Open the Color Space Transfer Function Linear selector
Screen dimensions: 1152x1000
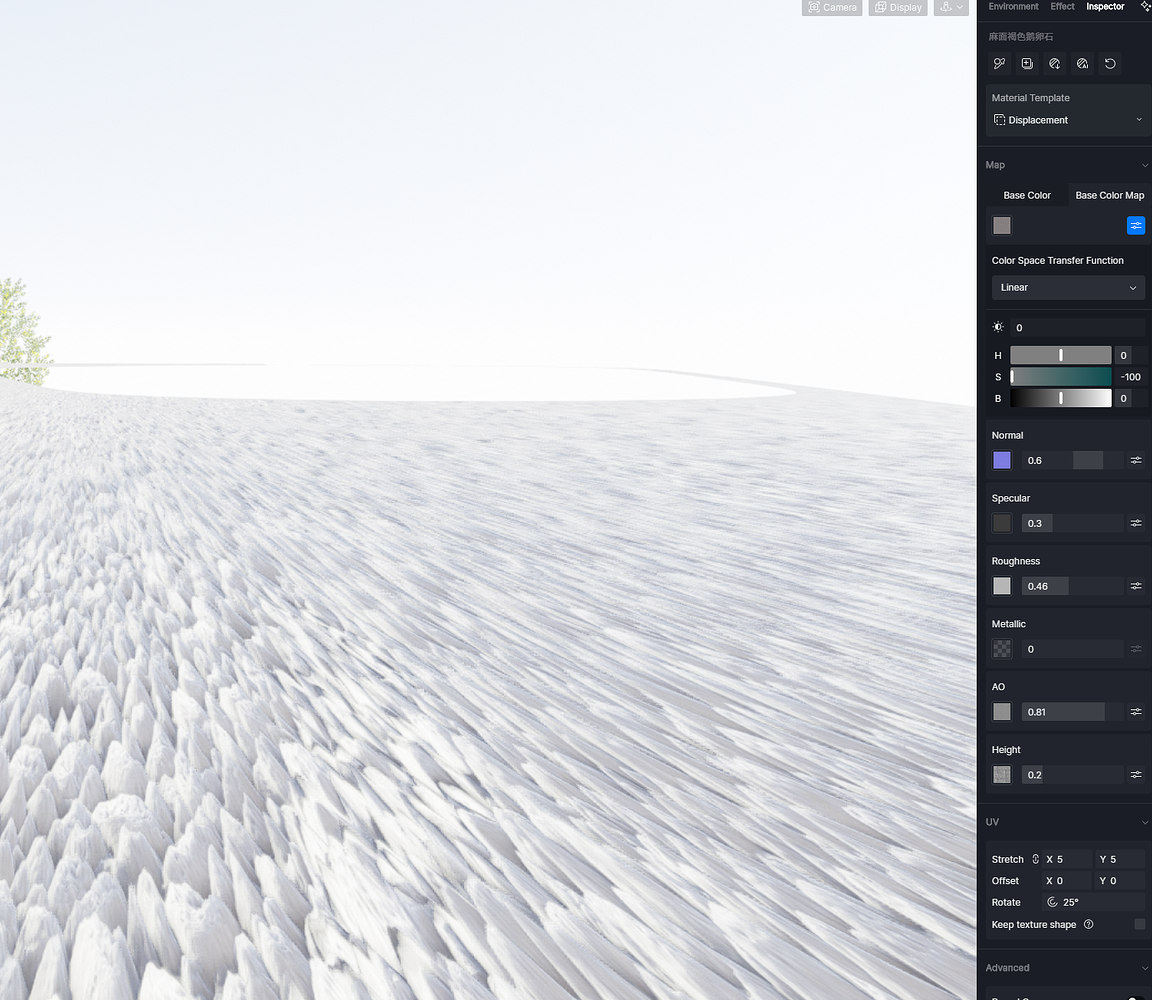coord(1067,287)
